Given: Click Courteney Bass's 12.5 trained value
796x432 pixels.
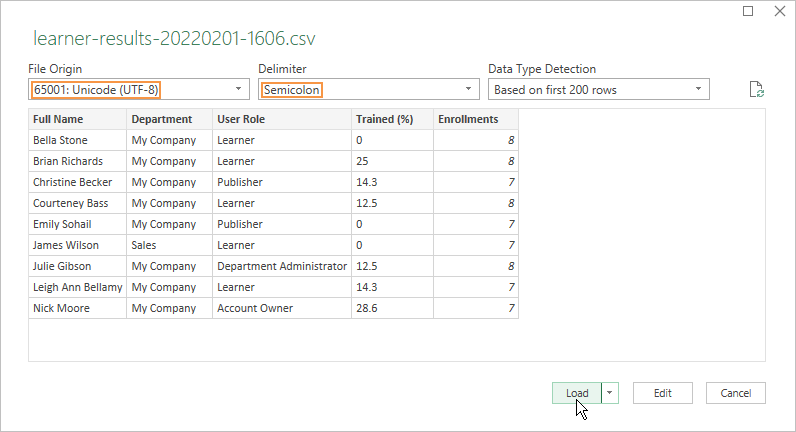Looking at the screenshot, I should coord(392,203).
